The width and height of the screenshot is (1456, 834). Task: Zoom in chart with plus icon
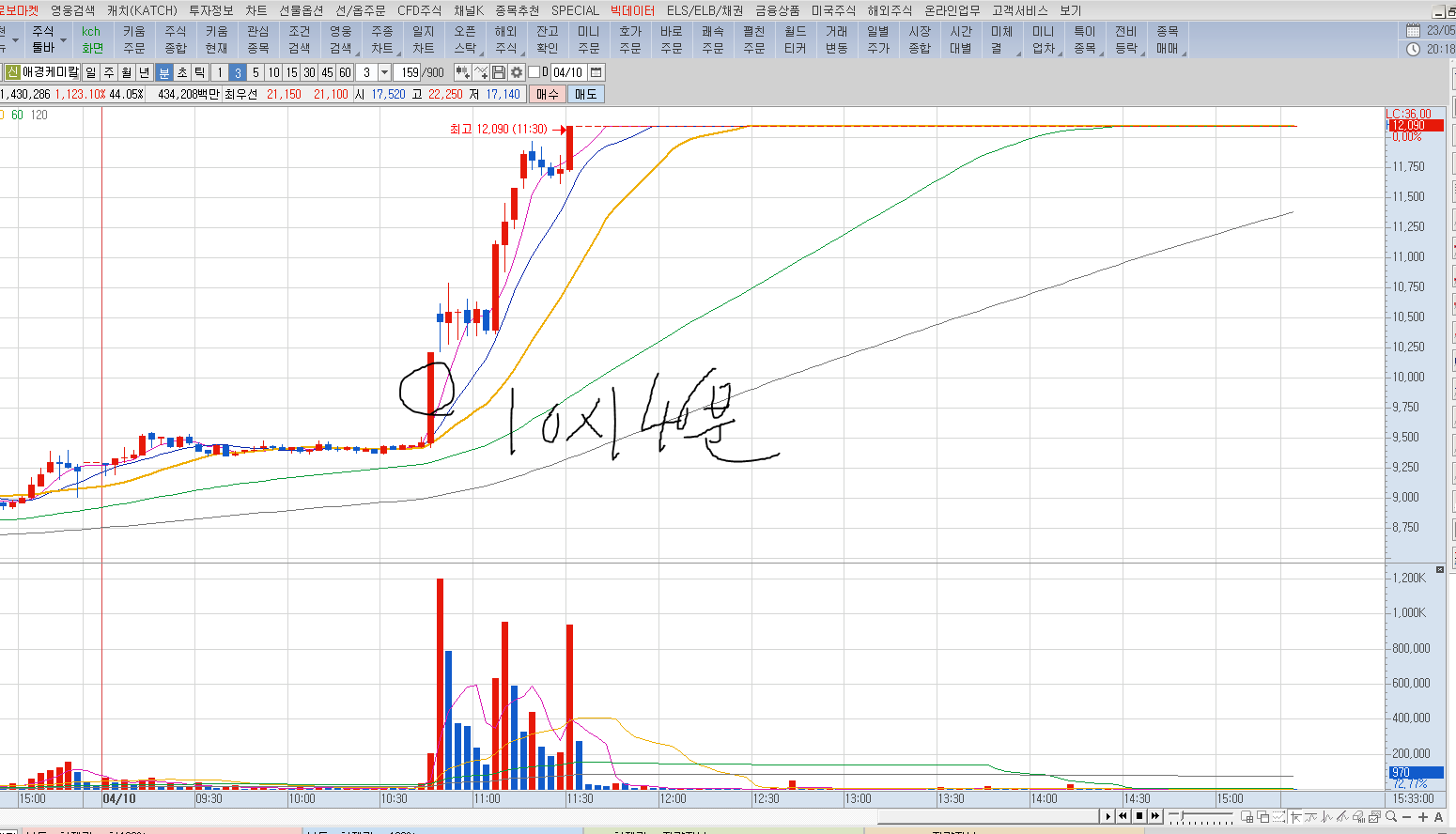pyautogui.click(x=1423, y=817)
